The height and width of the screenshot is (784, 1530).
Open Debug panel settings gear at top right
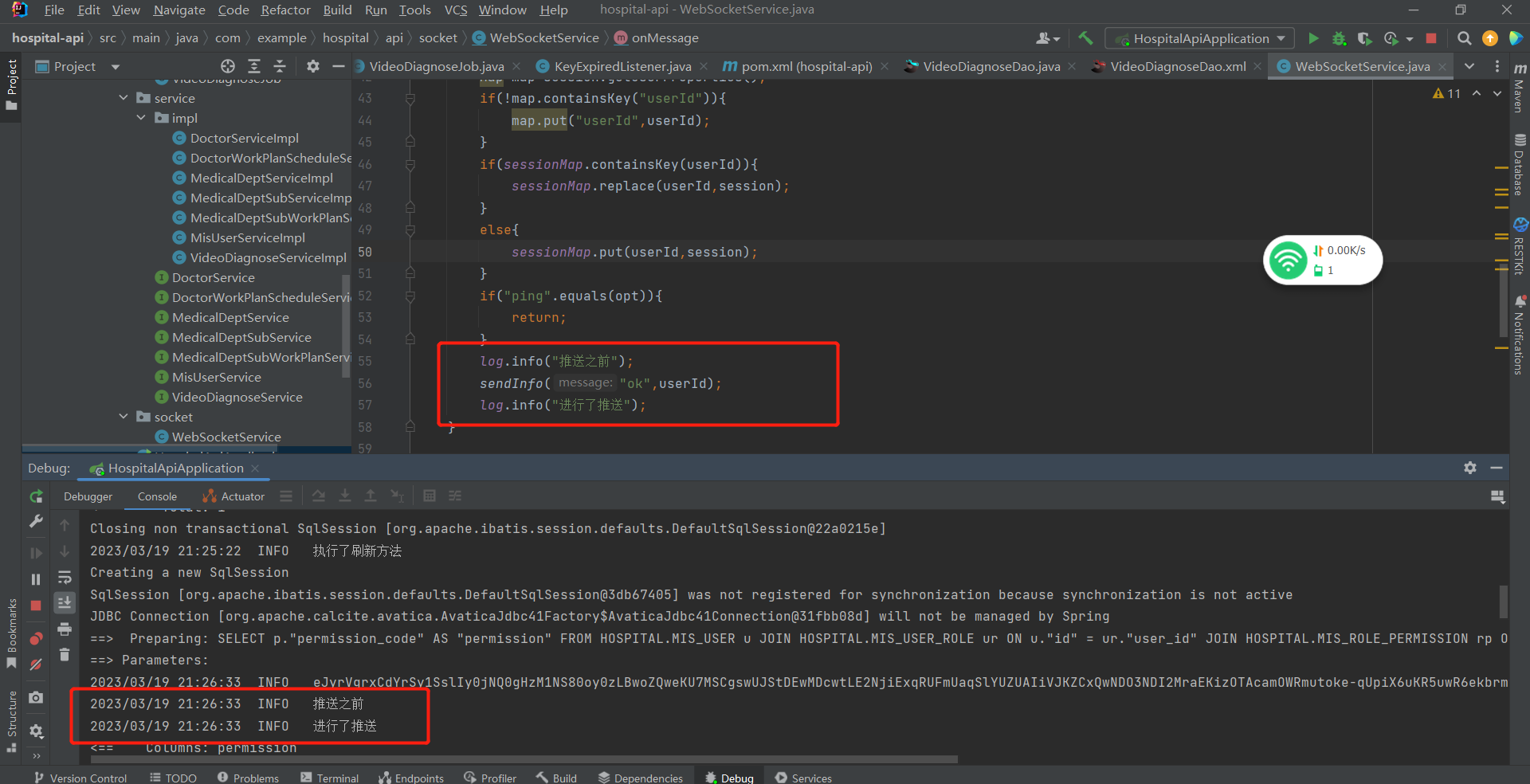coord(1470,468)
